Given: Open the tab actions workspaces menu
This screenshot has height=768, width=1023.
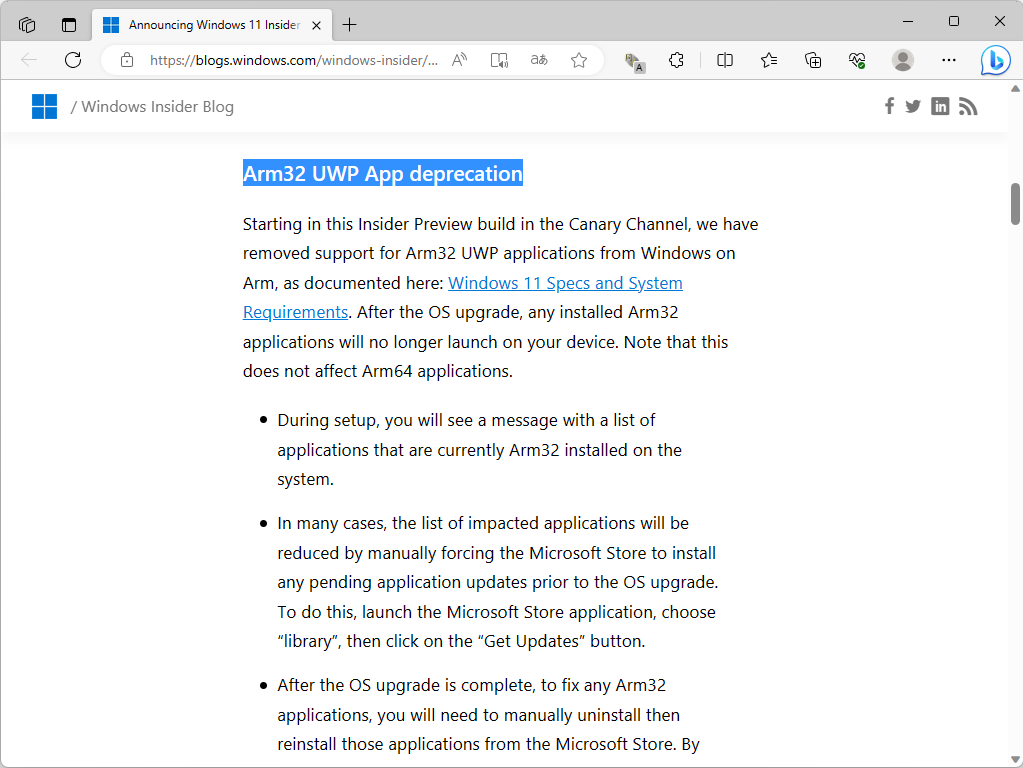Looking at the screenshot, I should click(27, 24).
